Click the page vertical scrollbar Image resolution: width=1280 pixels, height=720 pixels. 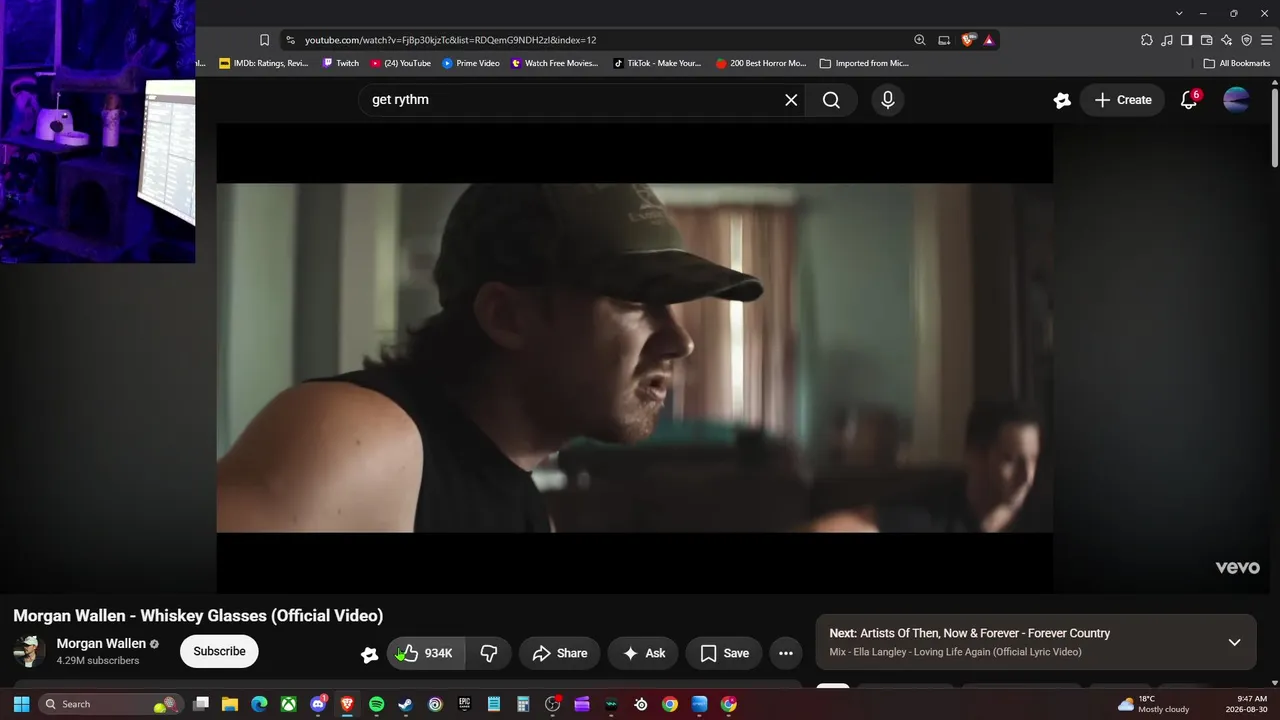[x=1274, y=128]
